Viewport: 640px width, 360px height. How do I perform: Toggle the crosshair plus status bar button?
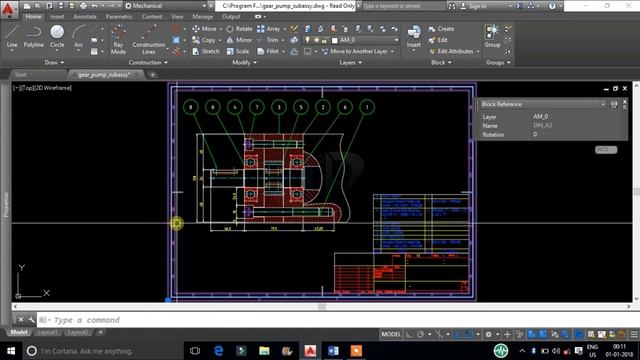pos(507,334)
